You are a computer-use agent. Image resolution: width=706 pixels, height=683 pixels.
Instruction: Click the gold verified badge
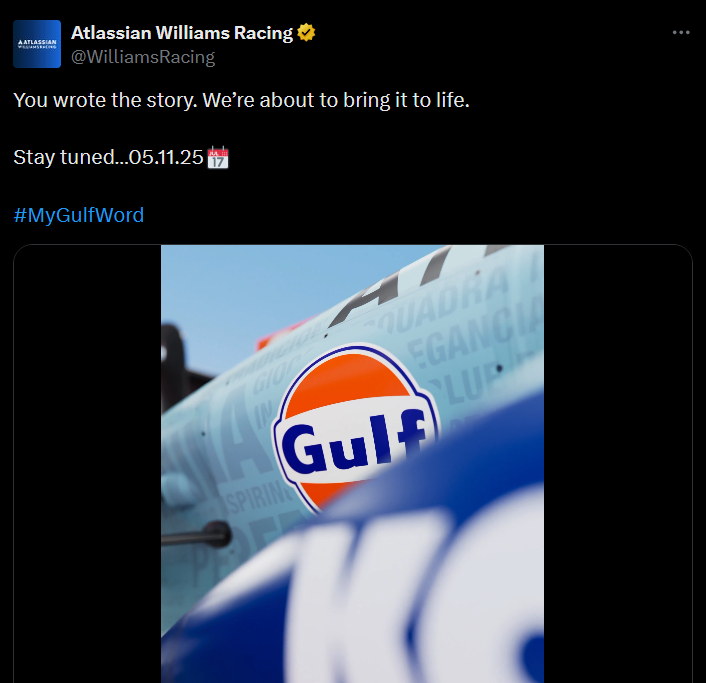click(306, 33)
